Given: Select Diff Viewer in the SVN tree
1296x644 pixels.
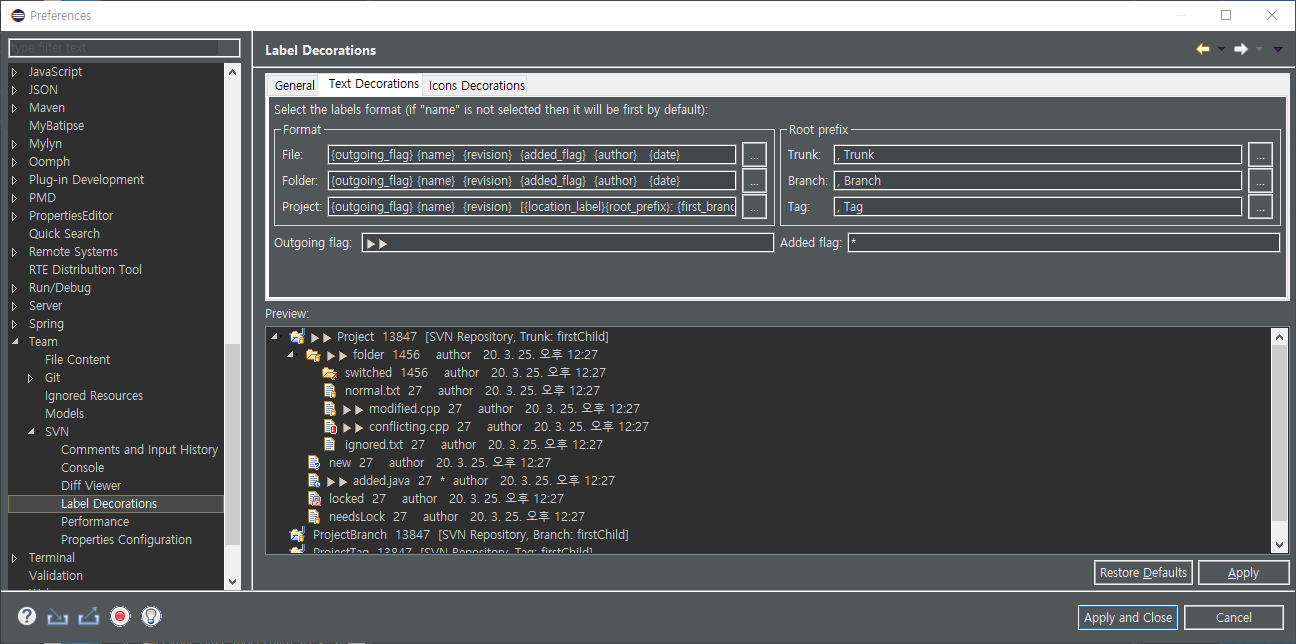Looking at the screenshot, I should click(x=91, y=486).
